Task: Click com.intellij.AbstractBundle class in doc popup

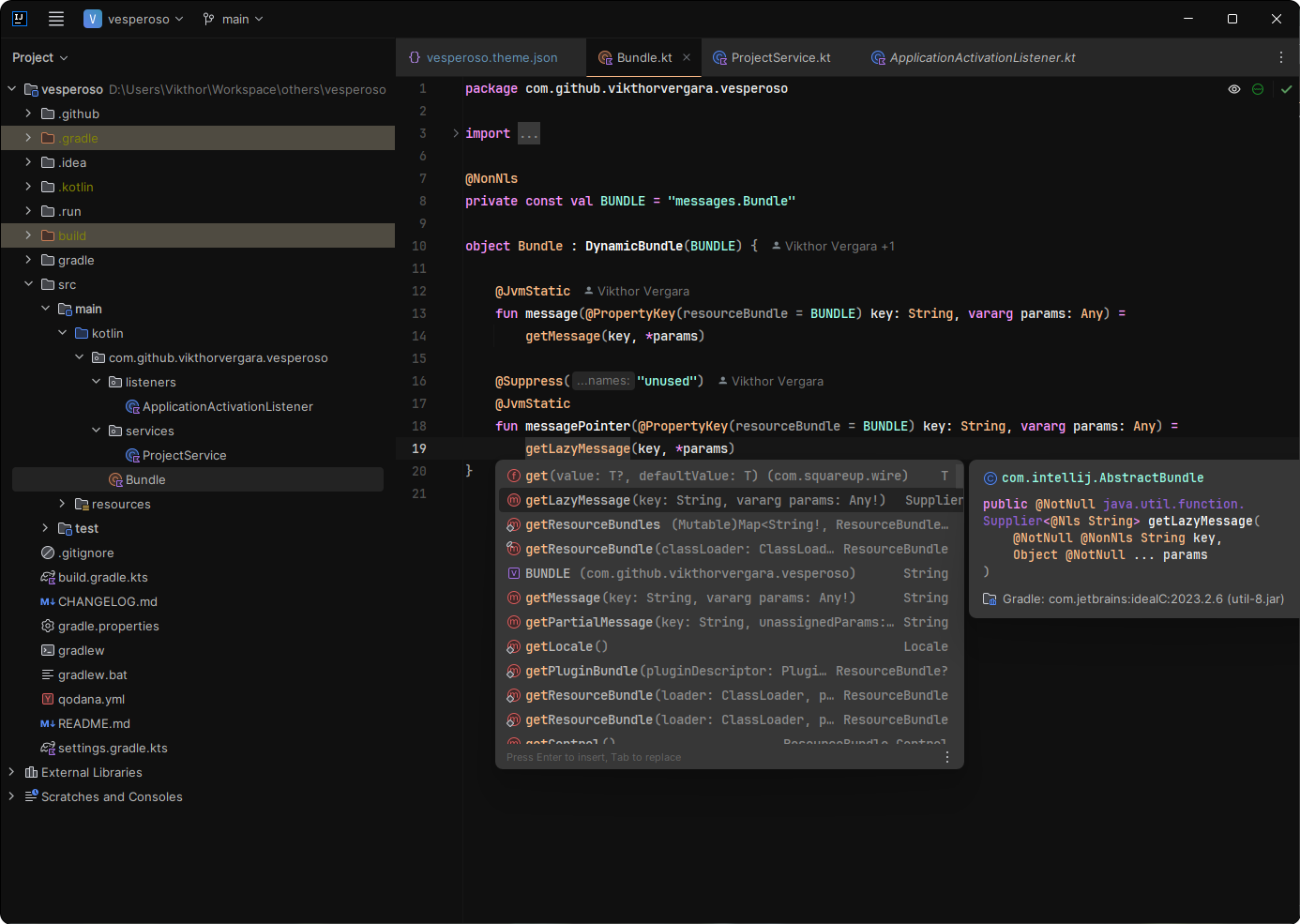Action: point(1102,477)
